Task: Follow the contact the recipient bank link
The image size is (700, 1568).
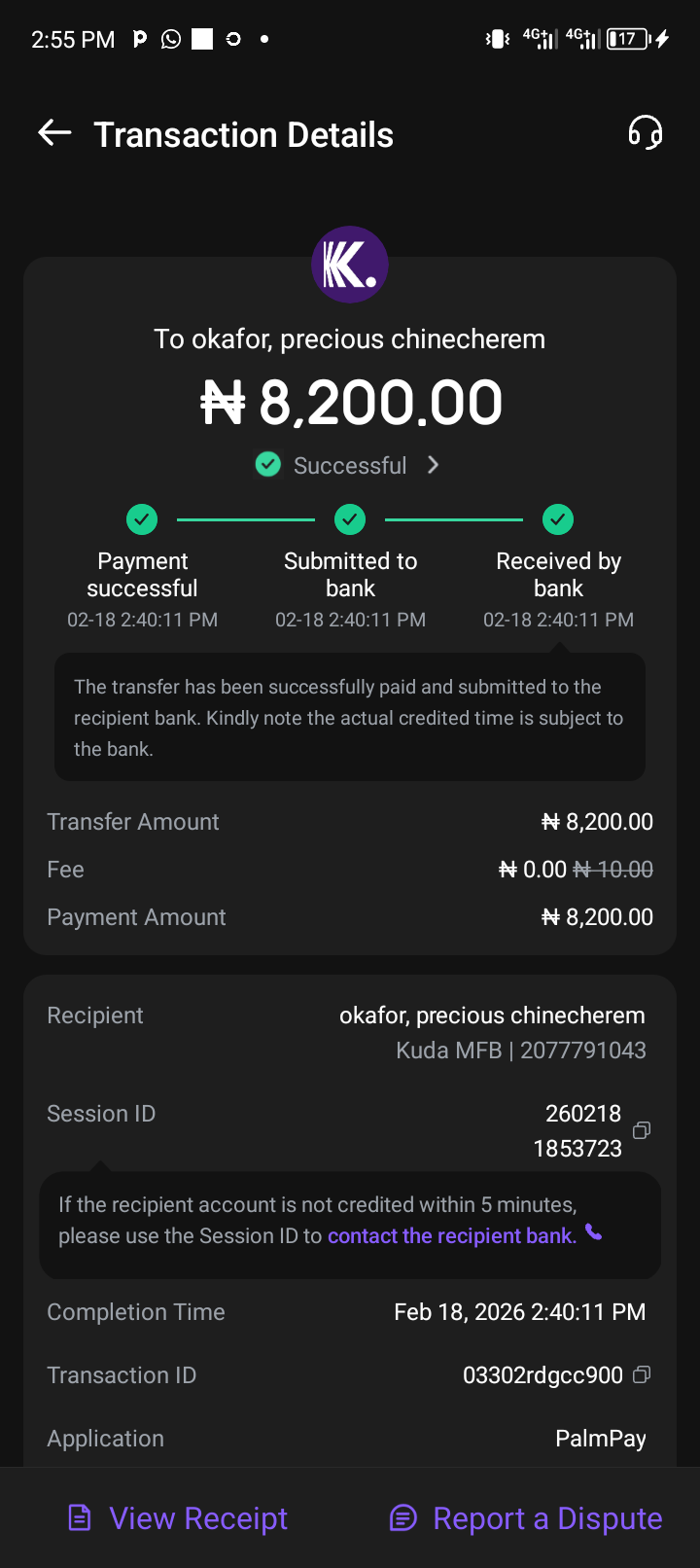Action: coord(452,1235)
